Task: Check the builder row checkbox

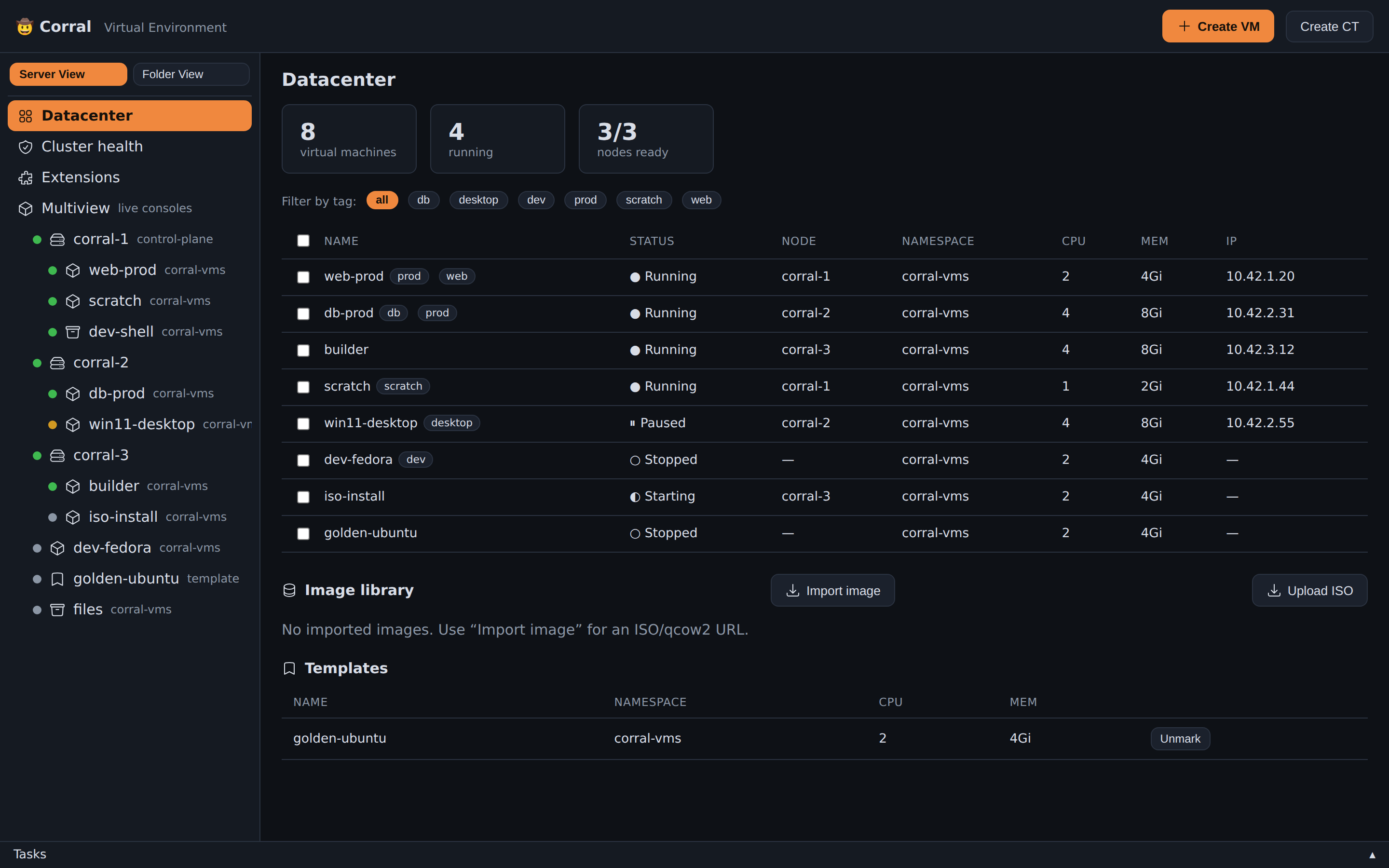Action: 303,351
